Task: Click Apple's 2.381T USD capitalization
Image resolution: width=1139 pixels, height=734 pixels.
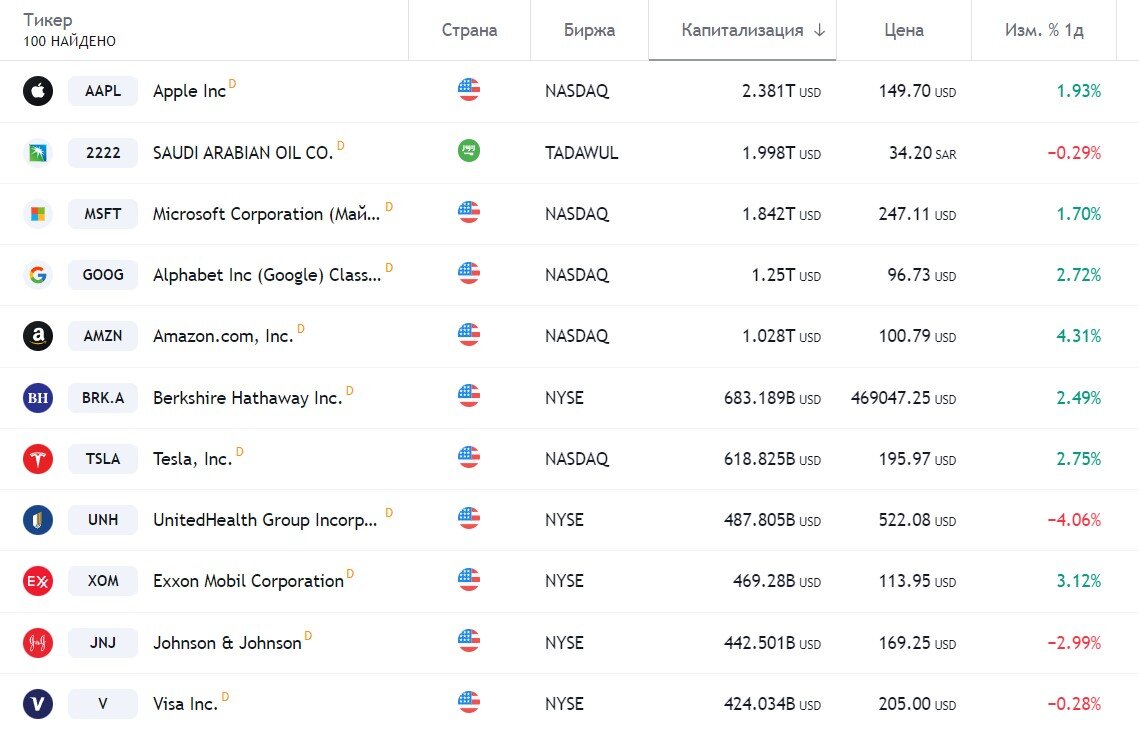Action: (x=781, y=91)
